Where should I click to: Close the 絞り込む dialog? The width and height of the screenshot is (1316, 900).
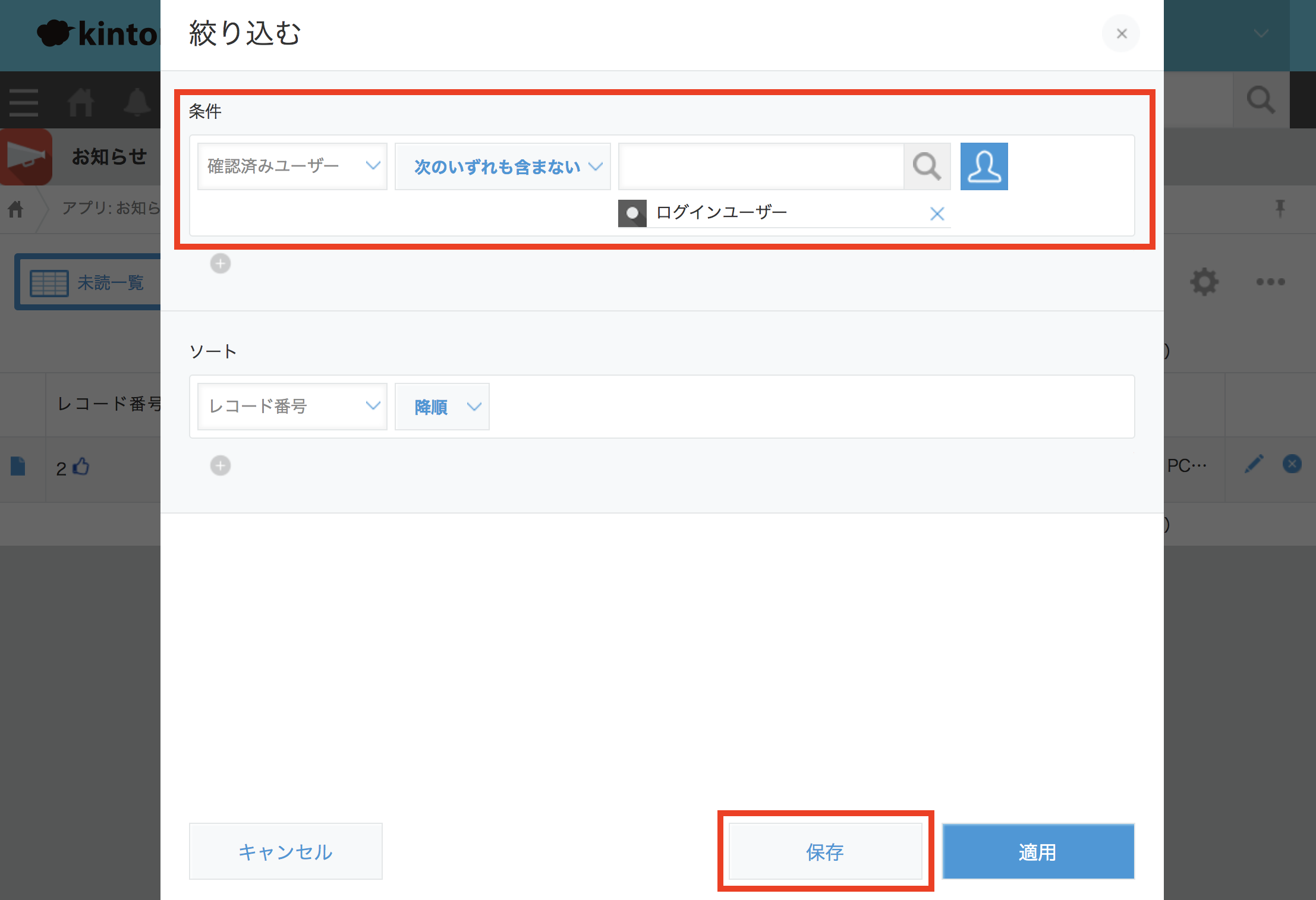click(x=1121, y=34)
